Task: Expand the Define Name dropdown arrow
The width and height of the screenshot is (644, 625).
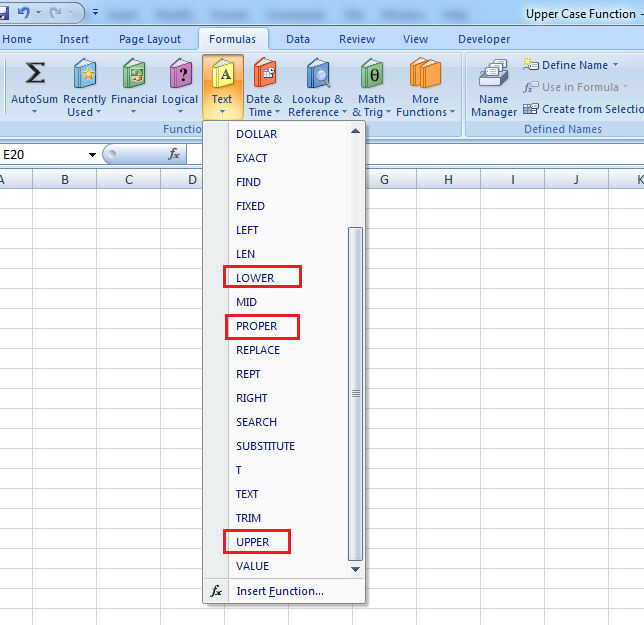Action: [x=615, y=65]
